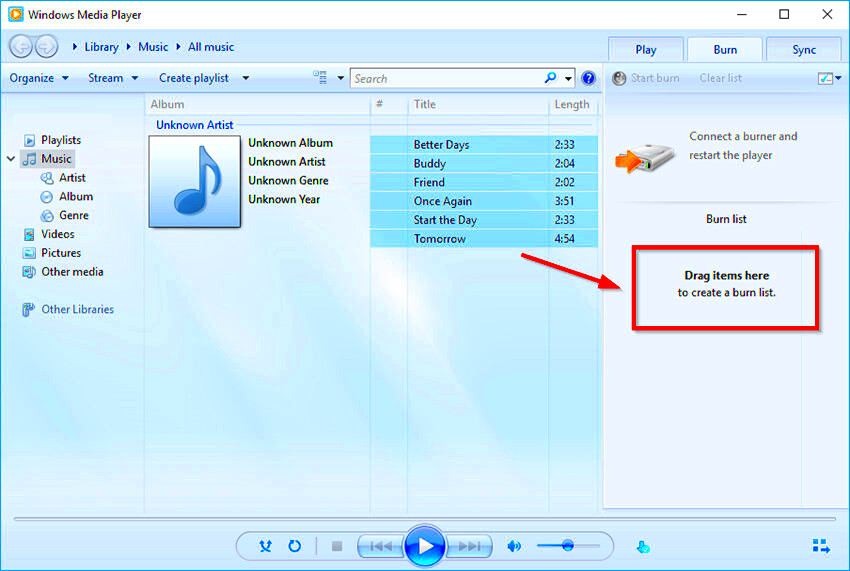Image resolution: width=850 pixels, height=571 pixels.
Task: Select Music in the navigation tree
Action: (56, 159)
